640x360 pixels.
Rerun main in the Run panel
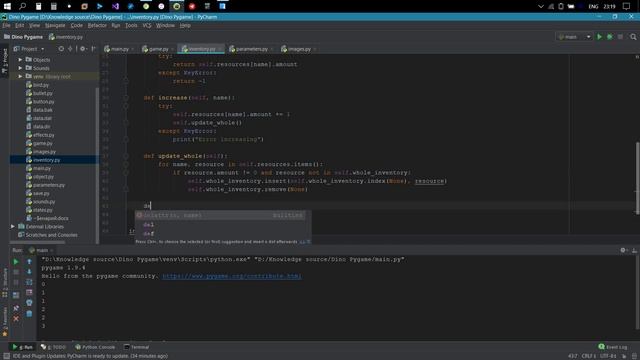[x=16, y=262]
